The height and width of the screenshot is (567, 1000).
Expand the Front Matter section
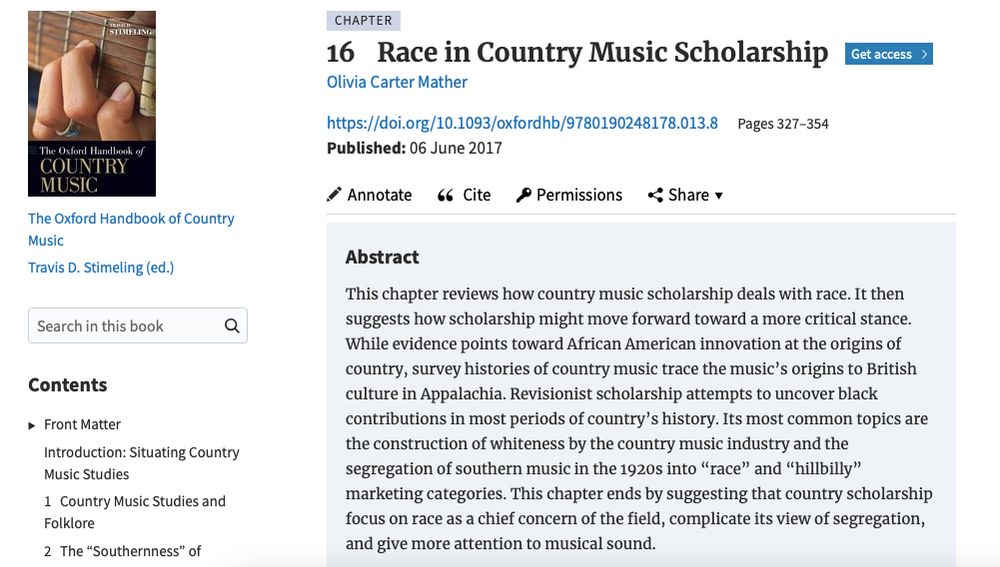33,425
